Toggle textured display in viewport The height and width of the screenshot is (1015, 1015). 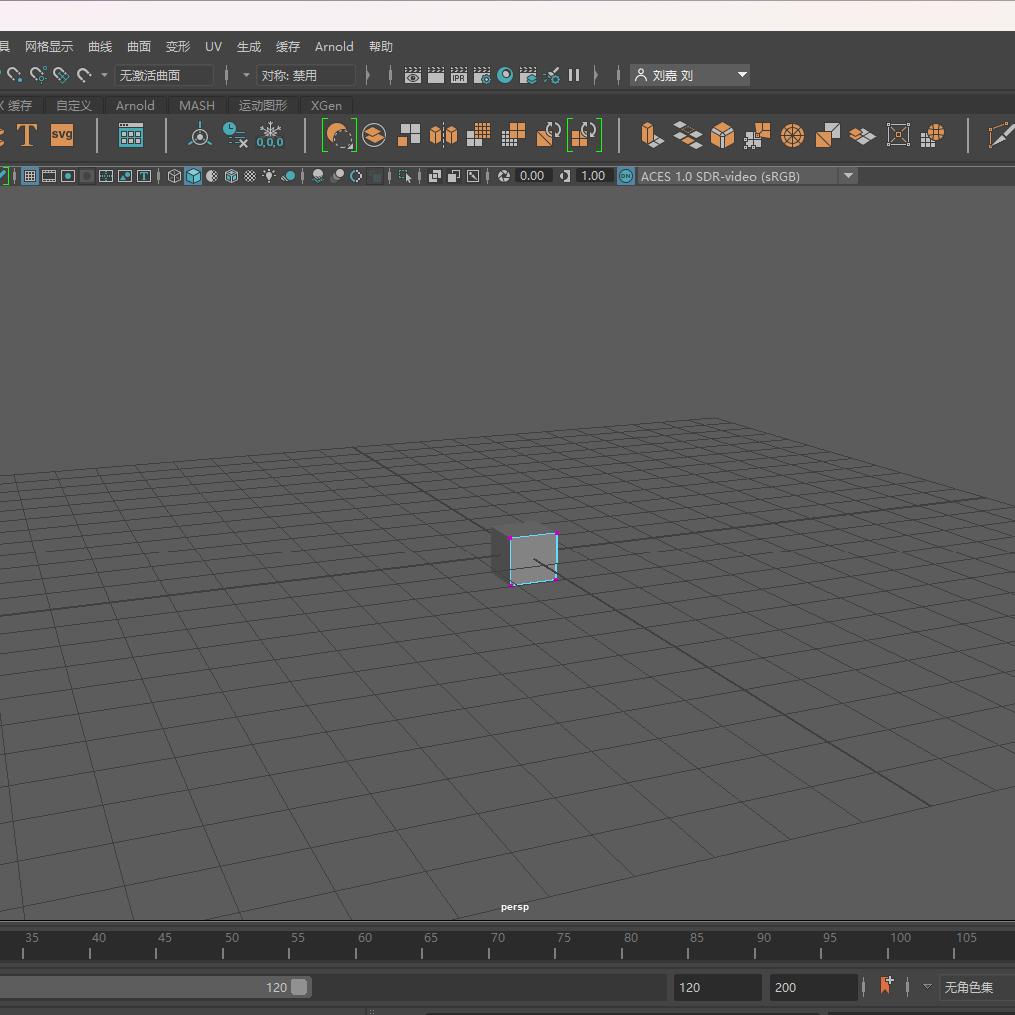(250, 176)
